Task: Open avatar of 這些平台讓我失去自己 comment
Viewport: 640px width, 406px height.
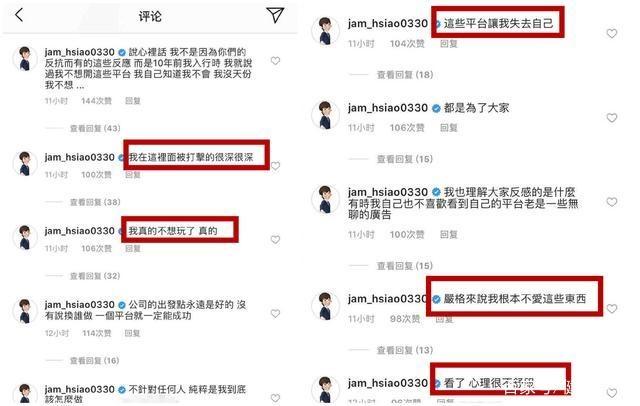Action: [325, 31]
